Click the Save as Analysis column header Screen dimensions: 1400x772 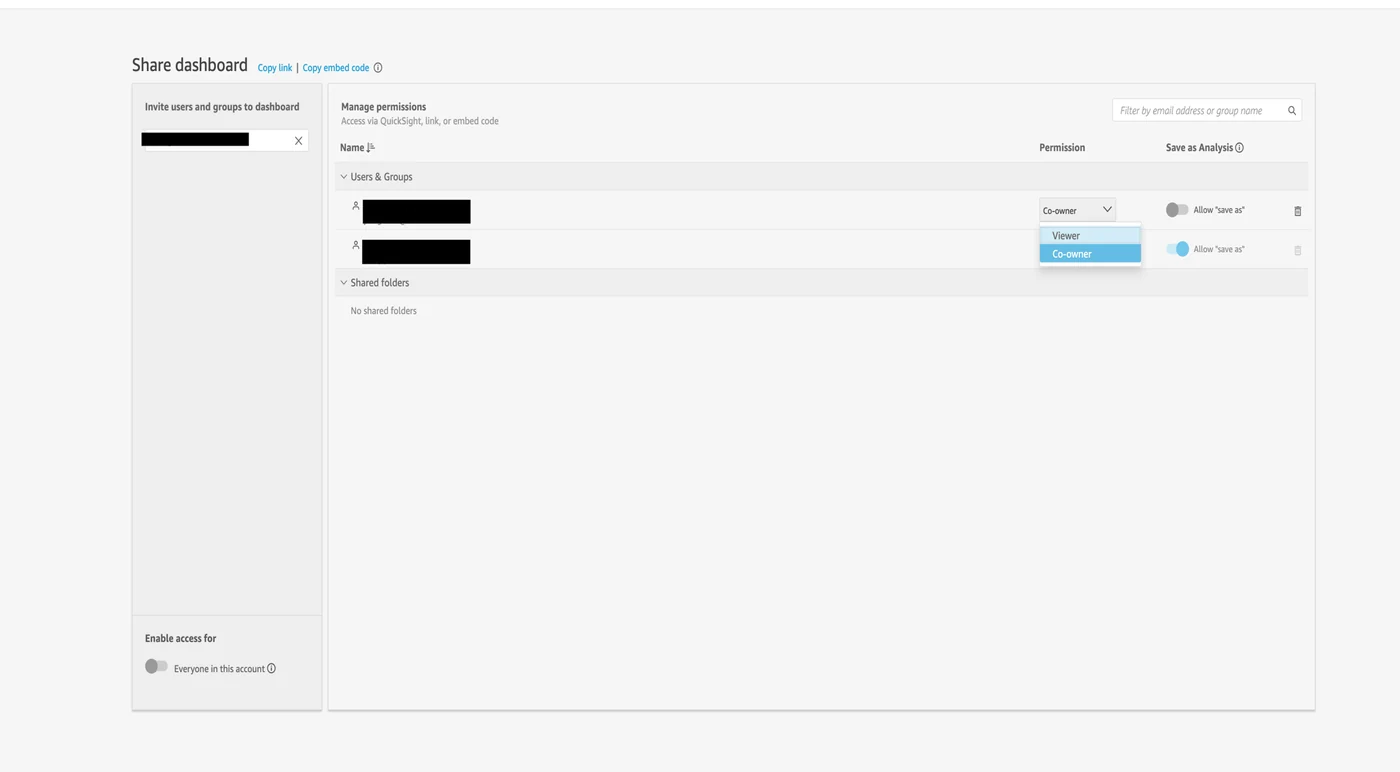1199,148
